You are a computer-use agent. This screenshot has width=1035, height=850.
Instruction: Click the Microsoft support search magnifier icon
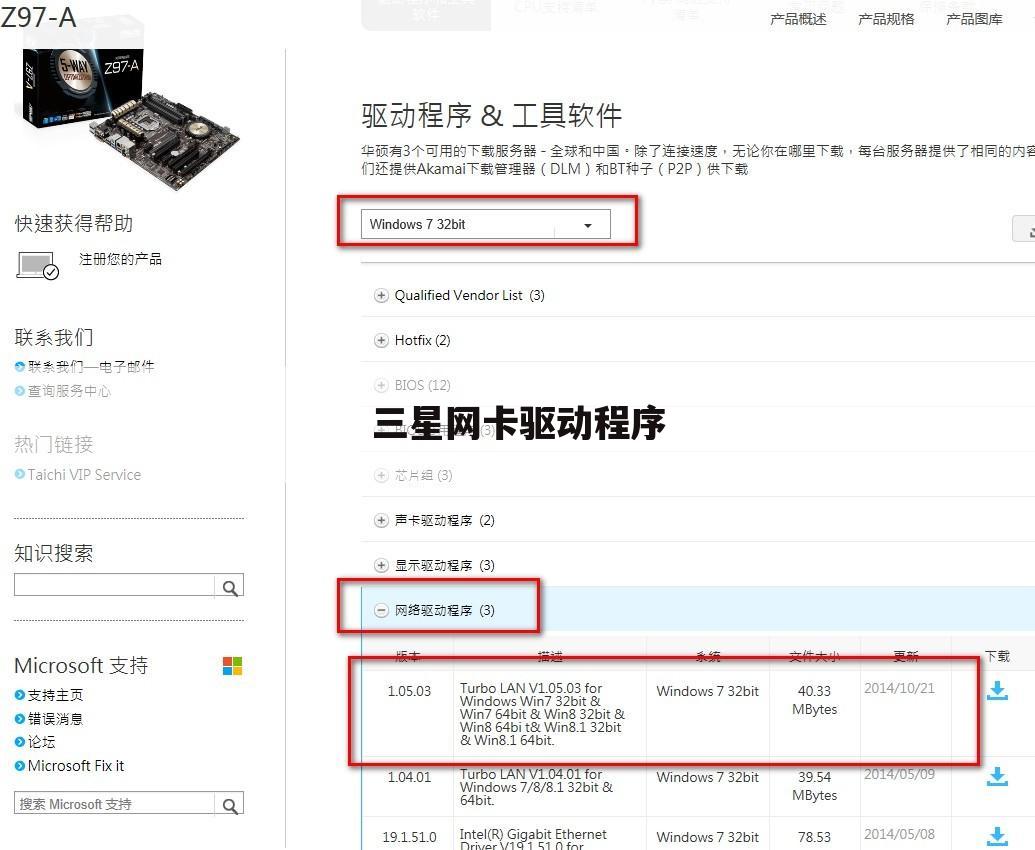pos(230,804)
